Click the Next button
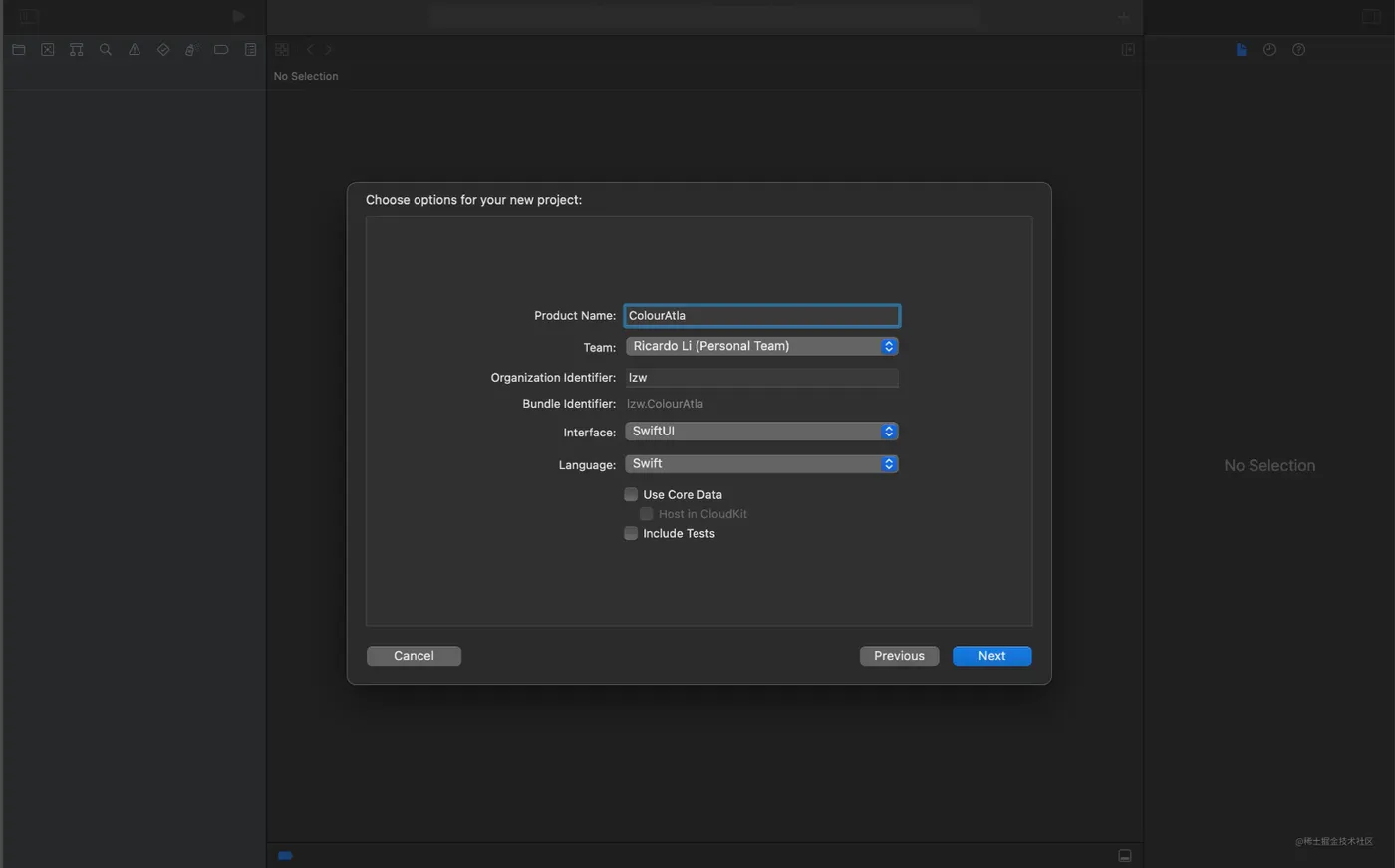This screenshot has height=868, width=1395. click(x=991, y=656)
